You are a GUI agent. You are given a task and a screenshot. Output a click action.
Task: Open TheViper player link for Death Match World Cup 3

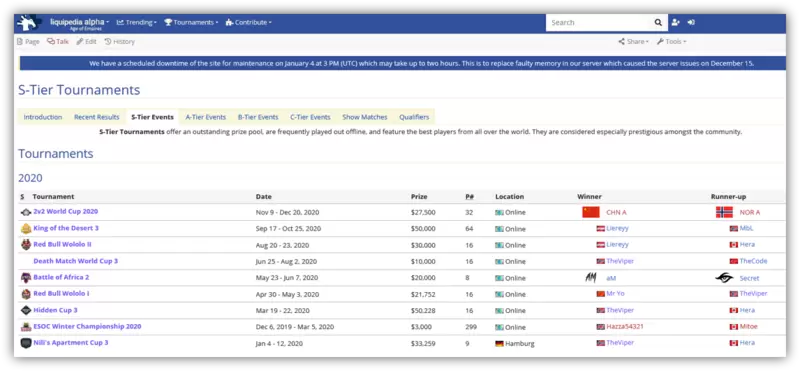coord(620,261)
